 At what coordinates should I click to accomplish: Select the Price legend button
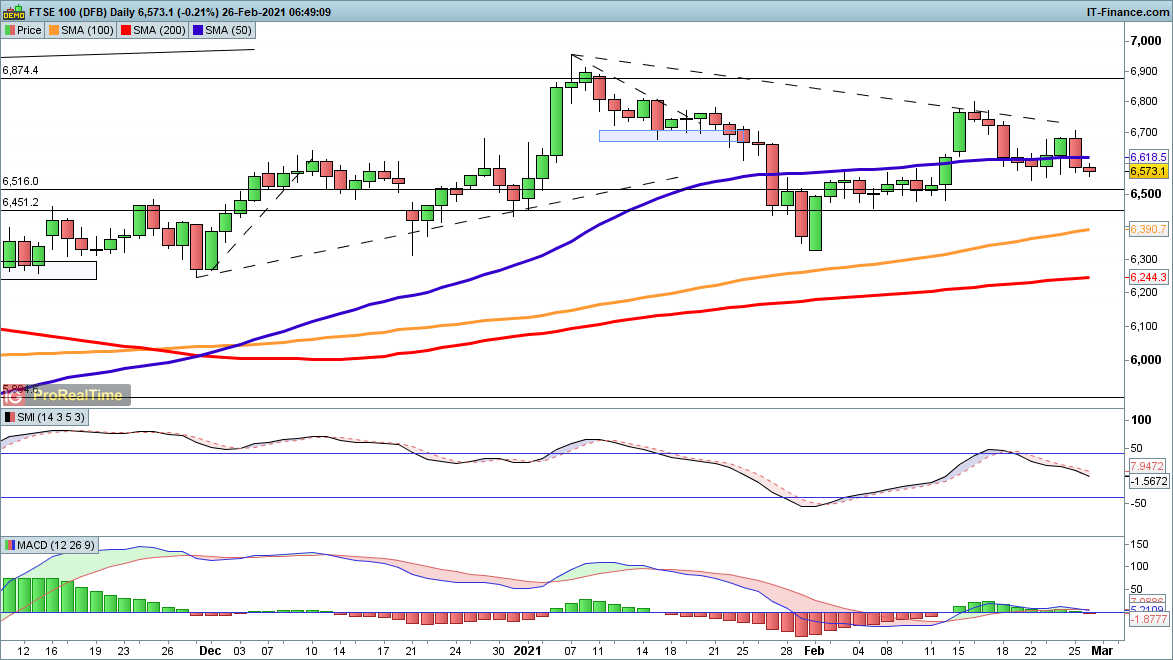point(22,30)
